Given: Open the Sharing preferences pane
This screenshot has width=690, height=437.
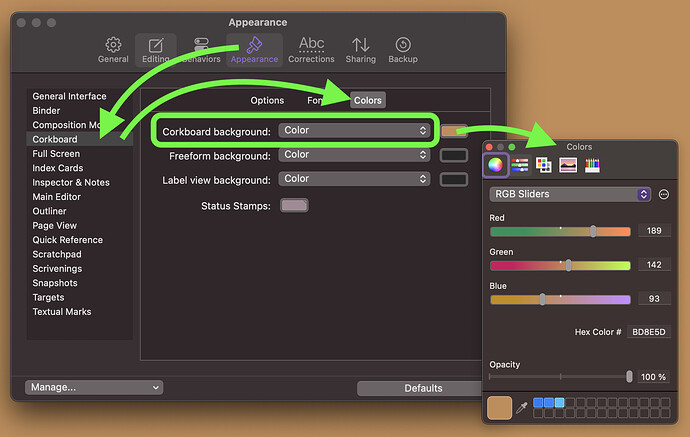Looking at the screenshot, I should [360, 50].
